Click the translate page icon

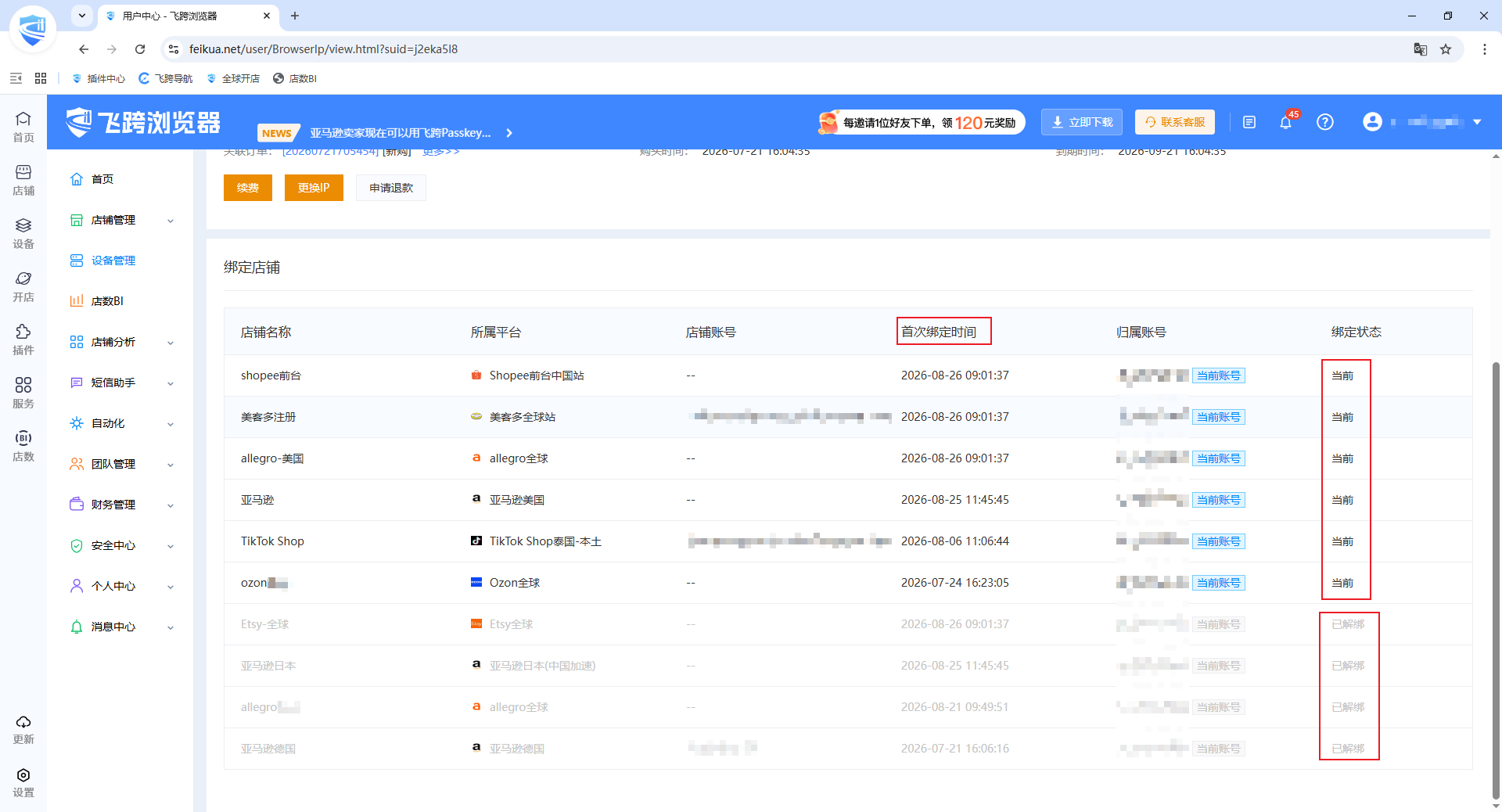pyautogui.click(x=1421, y=49)
